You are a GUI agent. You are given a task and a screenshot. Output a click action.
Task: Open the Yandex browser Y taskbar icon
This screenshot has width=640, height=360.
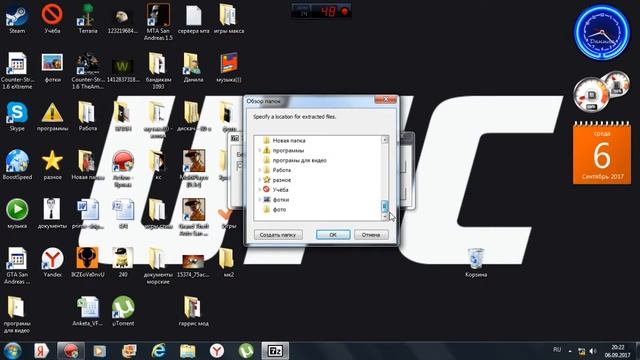pos(217,351)
